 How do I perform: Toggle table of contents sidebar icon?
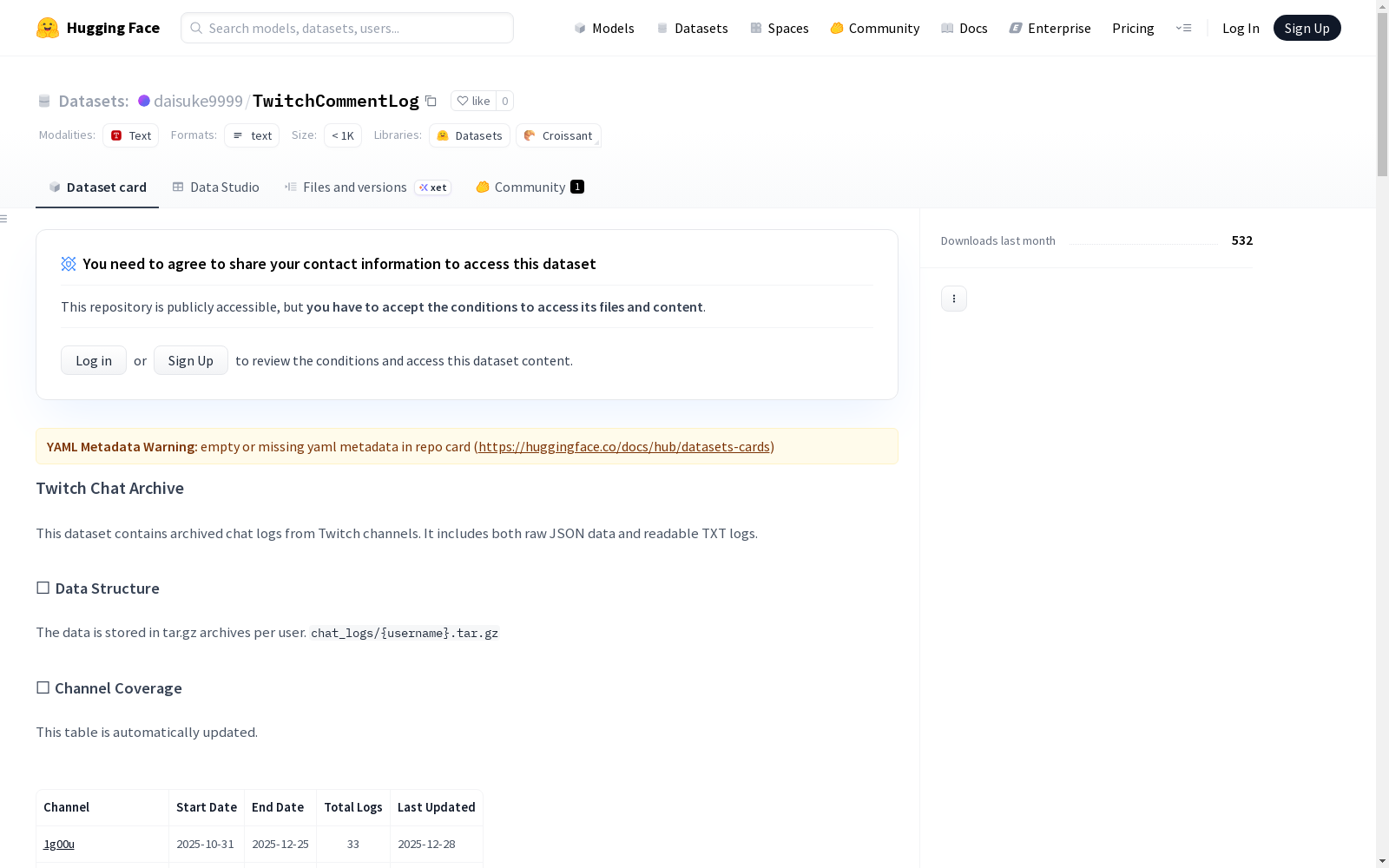(x=4, y=219)
